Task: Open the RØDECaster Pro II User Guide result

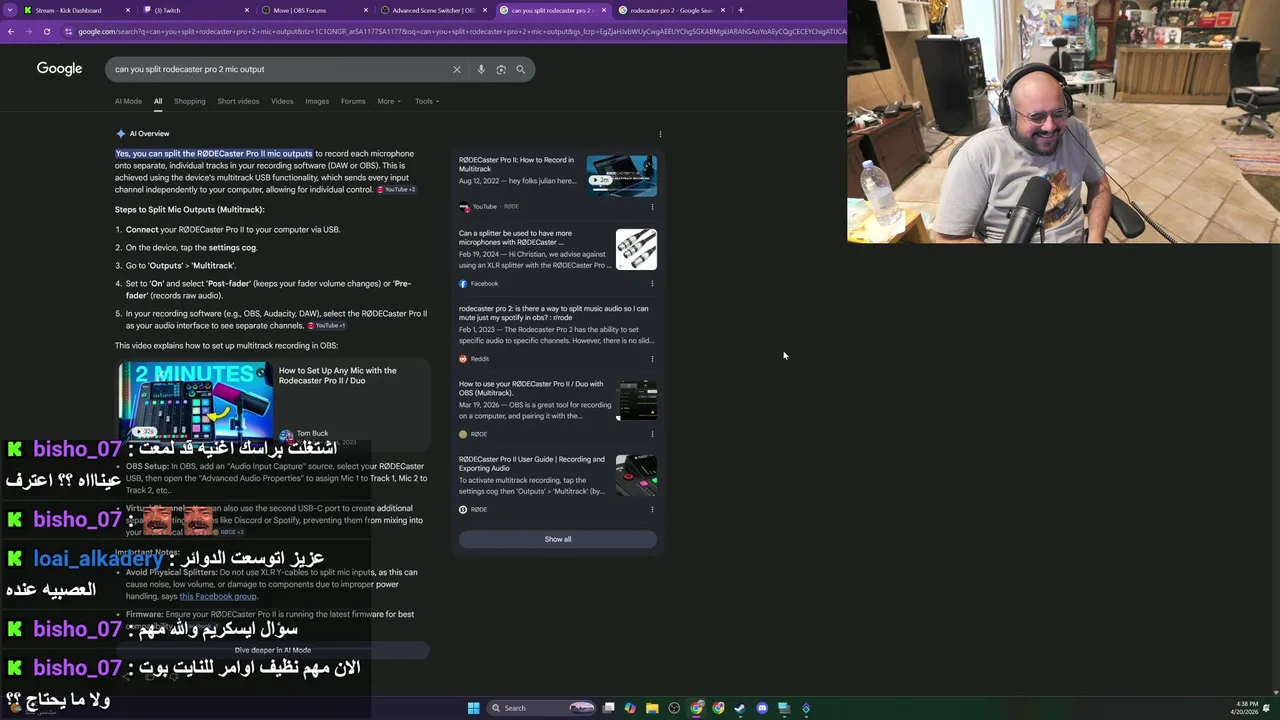Action: pyautogui.click(x=531, y=463)
